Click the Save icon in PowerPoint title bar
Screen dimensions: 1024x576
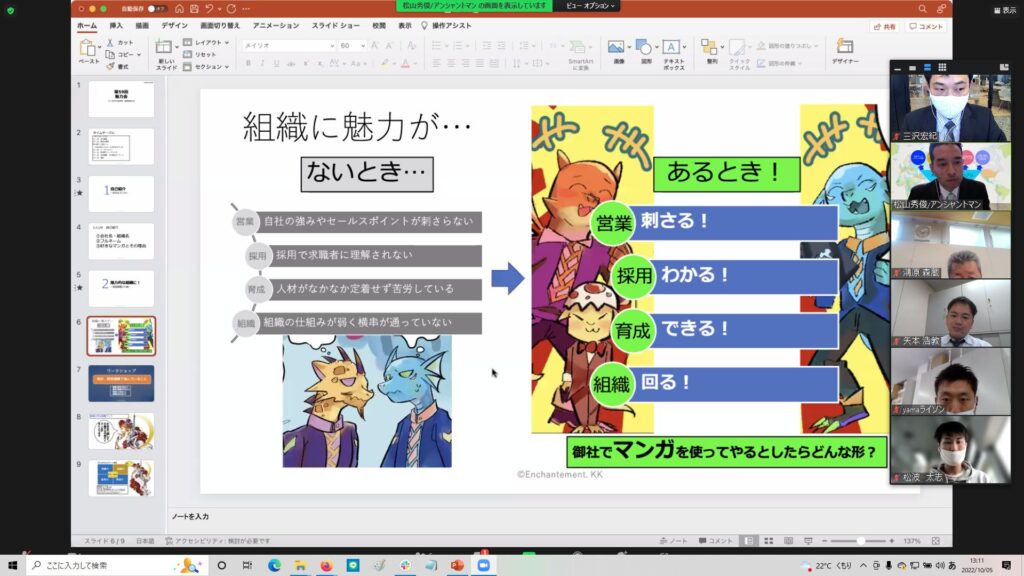point(195,9)
